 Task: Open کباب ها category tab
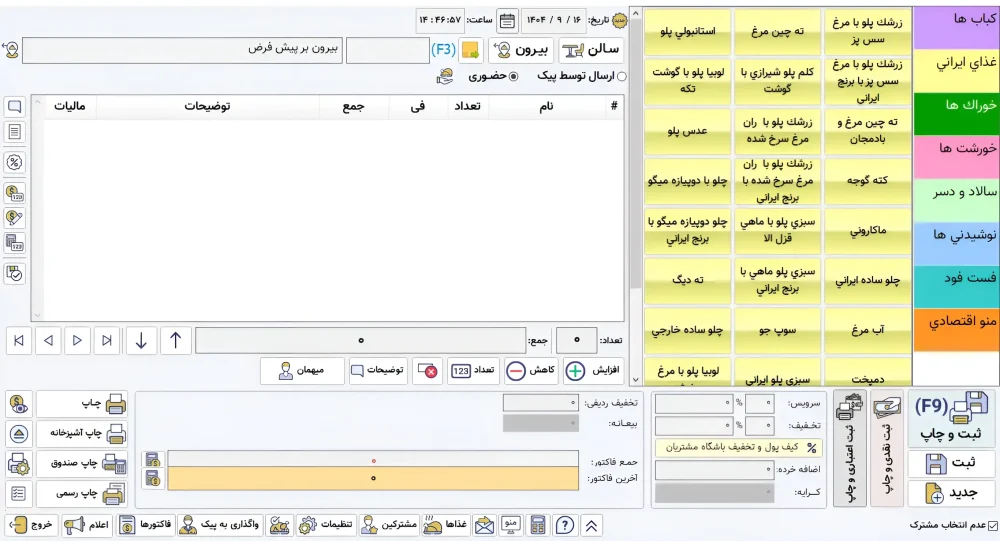pos(957,28)
